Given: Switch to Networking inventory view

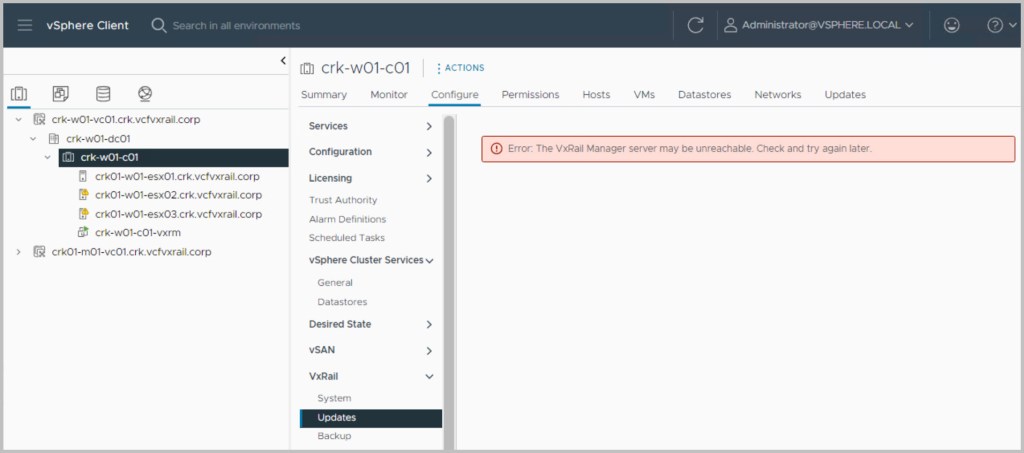Looking at the screenshot, I should pos(145,94).
